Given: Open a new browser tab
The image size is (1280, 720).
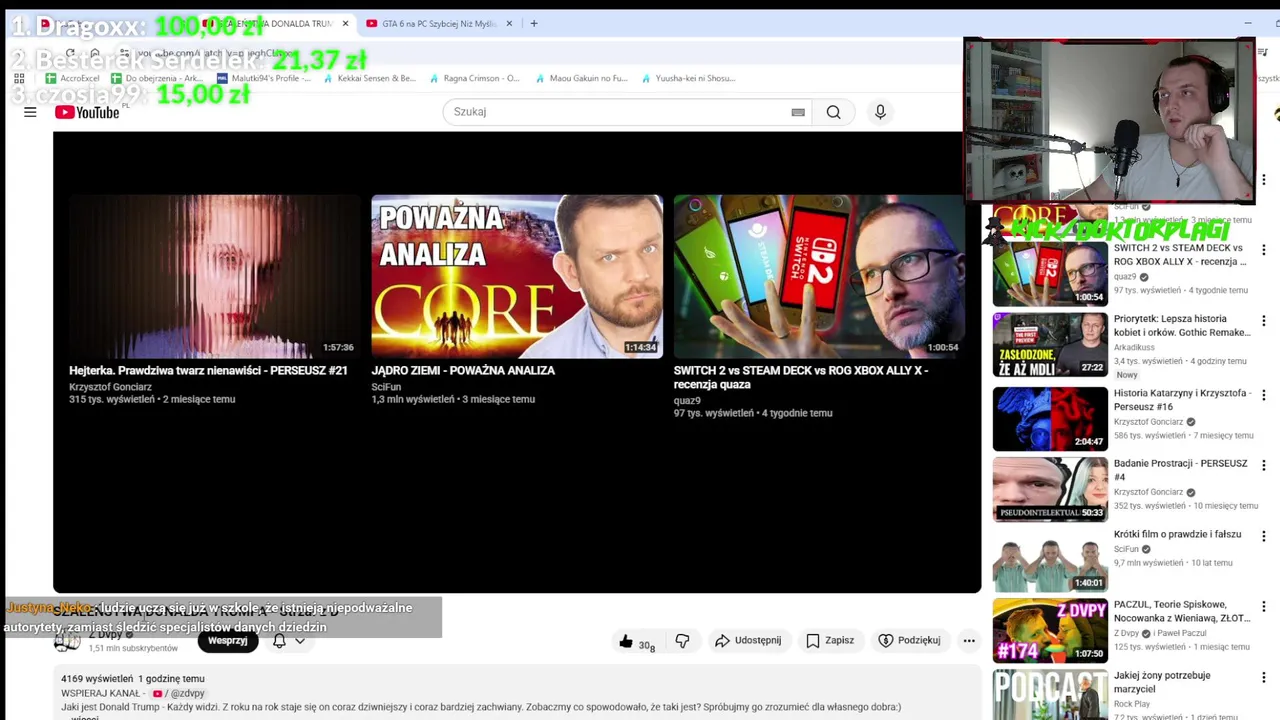Looking at the screenshot, I should (534, 23).
